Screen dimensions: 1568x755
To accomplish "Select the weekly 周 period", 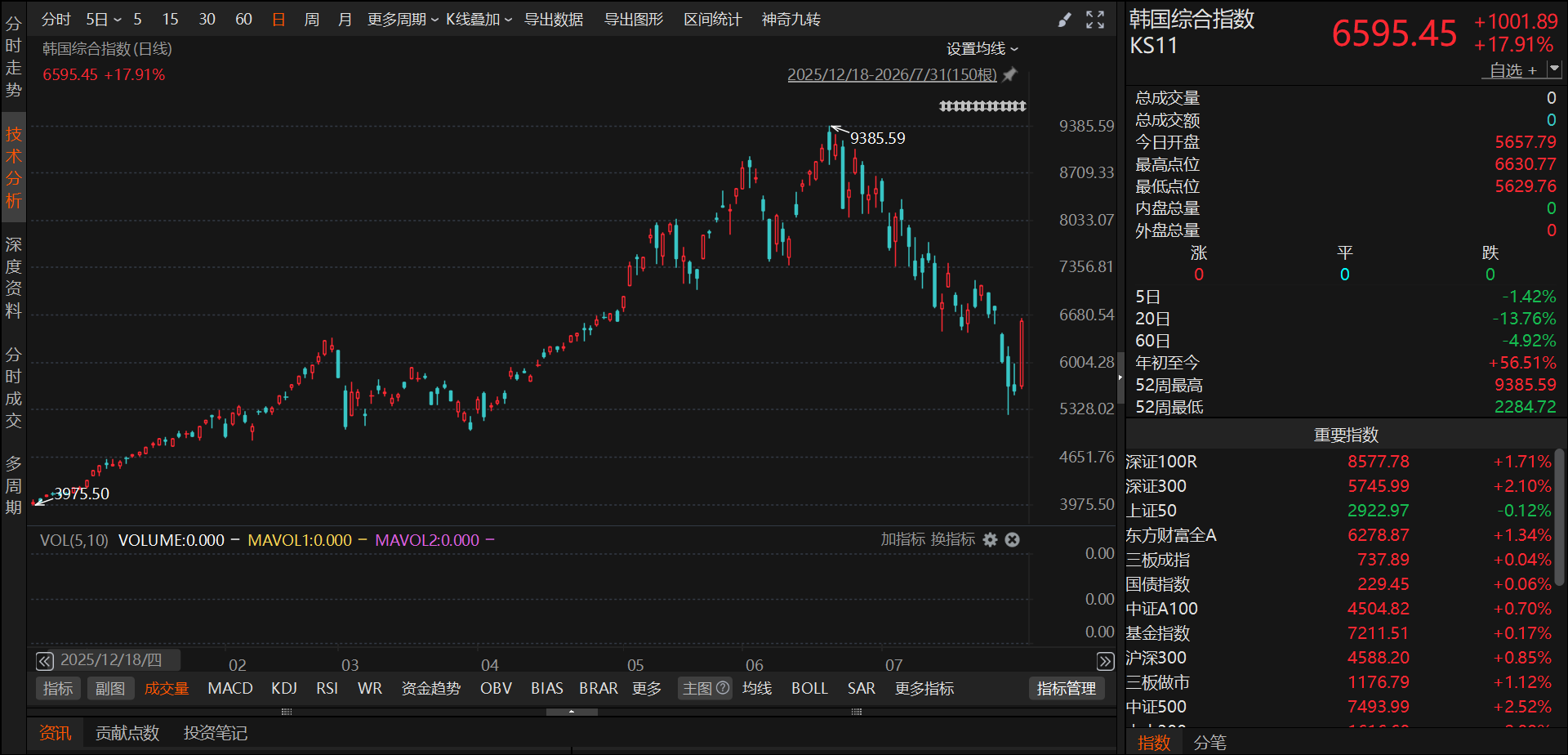I will (x=311, y=19).
